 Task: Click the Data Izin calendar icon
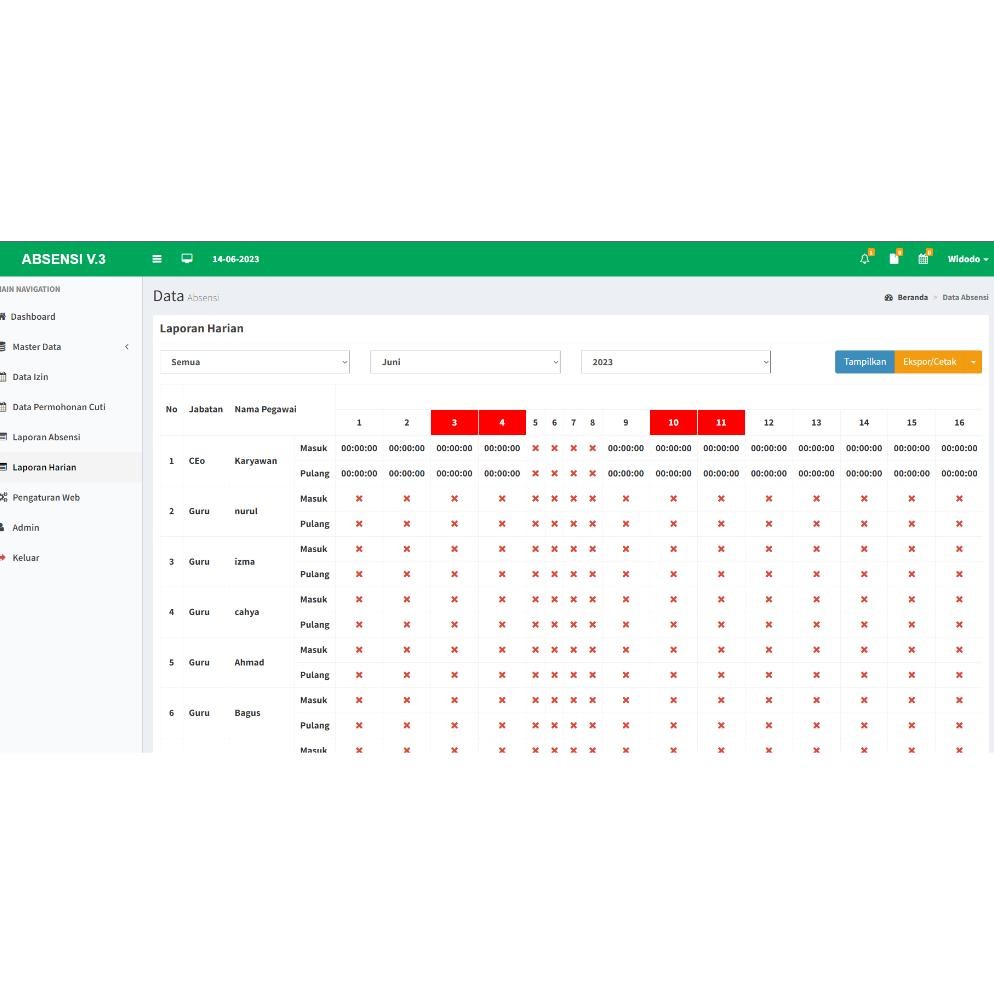3,377
